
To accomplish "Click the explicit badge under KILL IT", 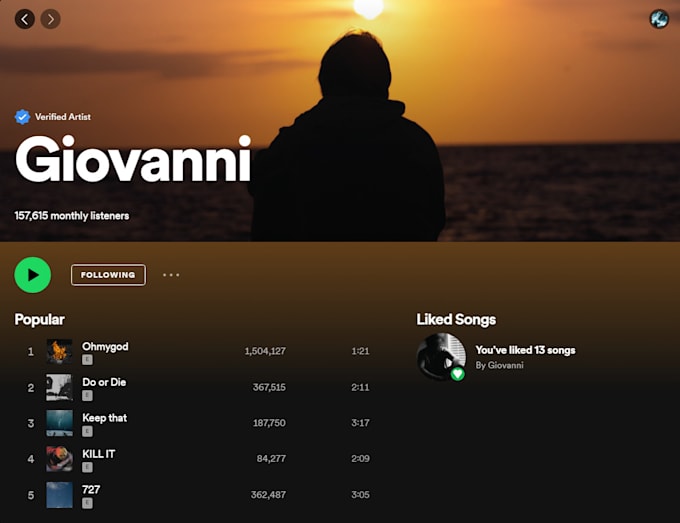I will pyautogui.click(x=87, y=467).
